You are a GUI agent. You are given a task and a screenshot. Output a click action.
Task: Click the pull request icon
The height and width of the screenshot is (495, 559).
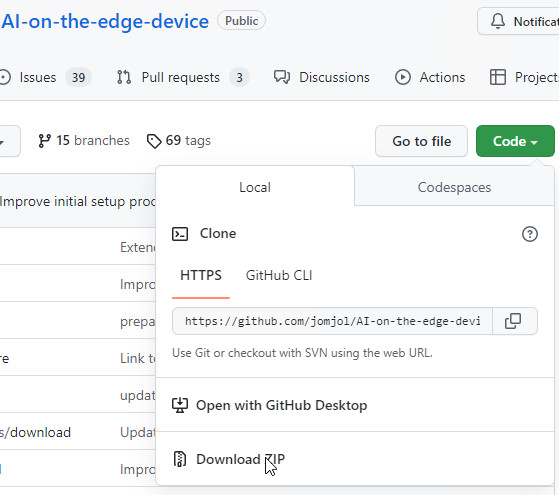coord(124,77)
